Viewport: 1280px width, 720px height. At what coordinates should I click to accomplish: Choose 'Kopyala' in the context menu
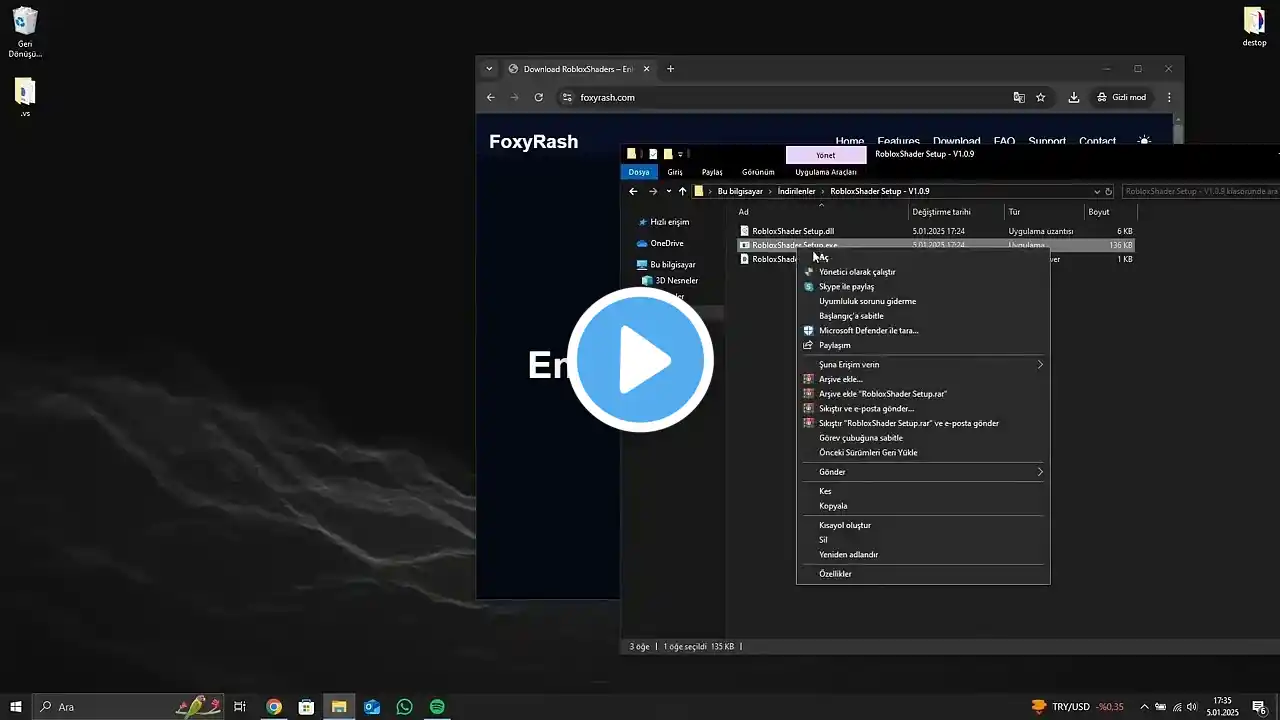pos(833,506)
